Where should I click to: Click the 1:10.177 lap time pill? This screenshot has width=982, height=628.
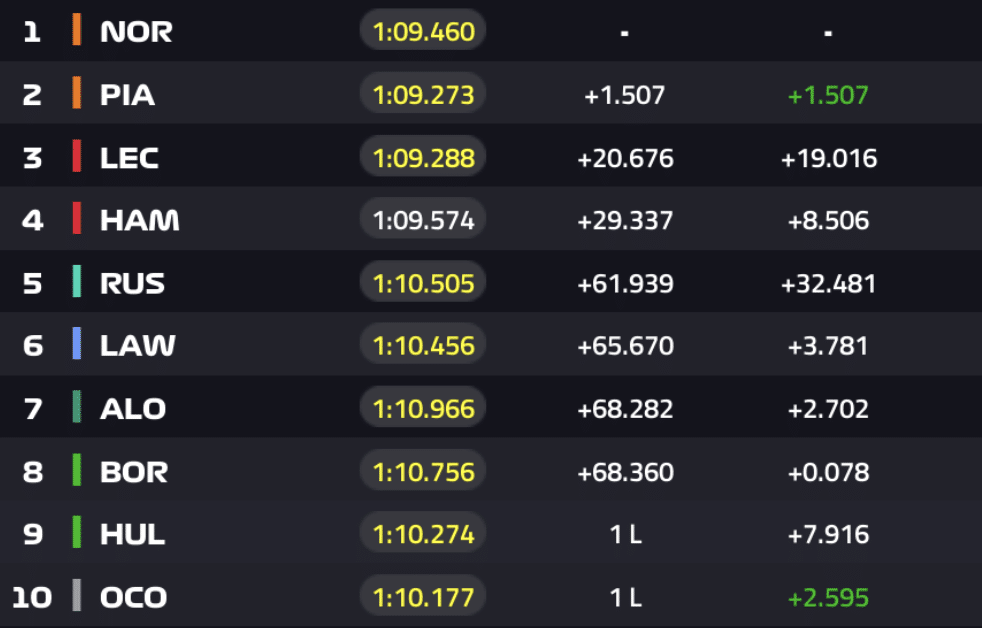click(423, 597)
